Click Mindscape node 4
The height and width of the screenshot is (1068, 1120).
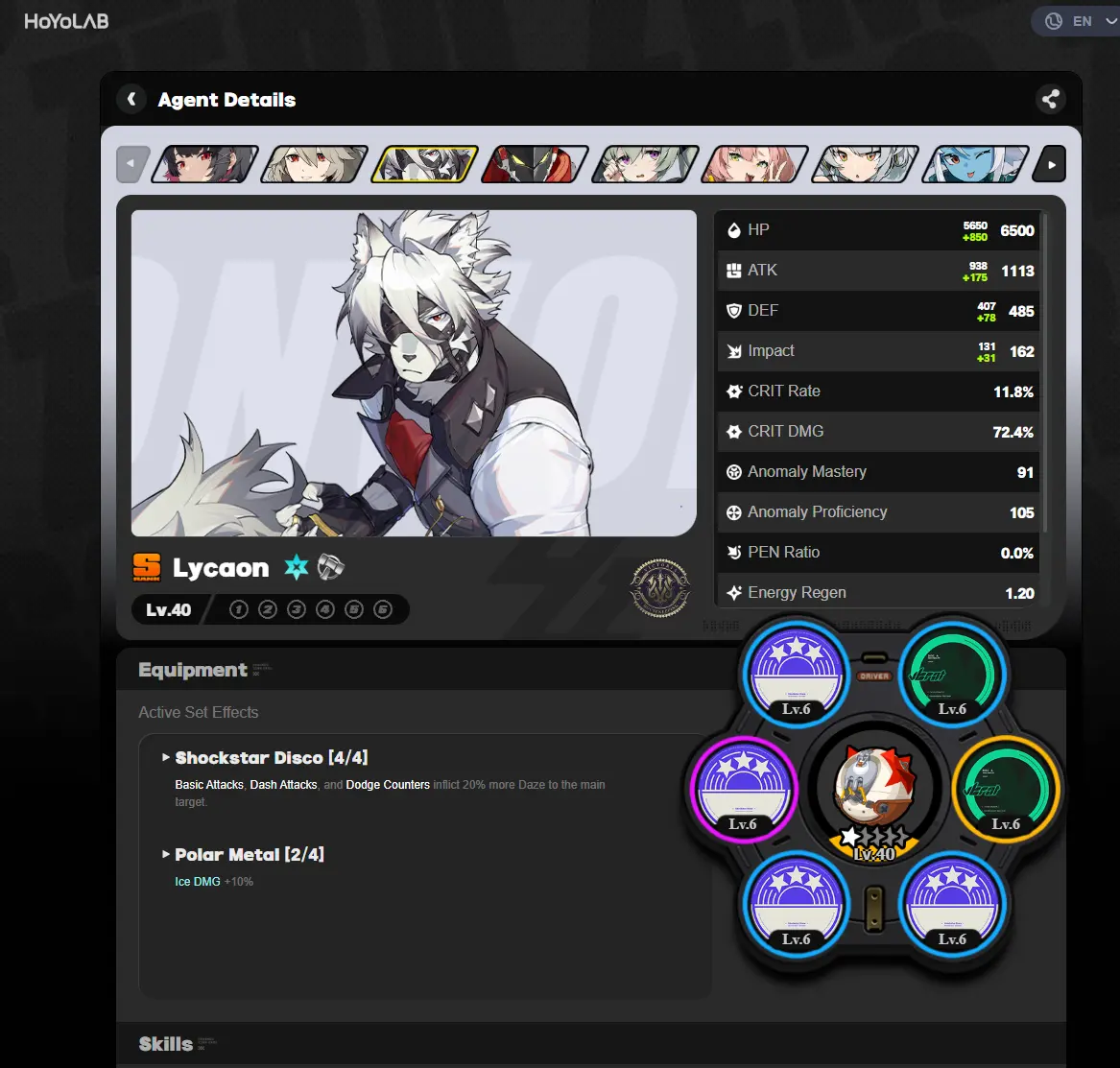click(x=325, y=609)
